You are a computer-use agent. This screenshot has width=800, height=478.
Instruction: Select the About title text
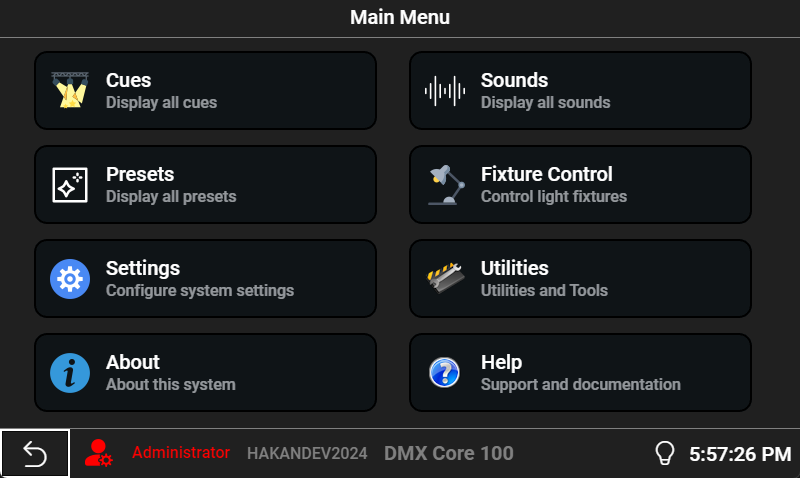coord(133,362)
